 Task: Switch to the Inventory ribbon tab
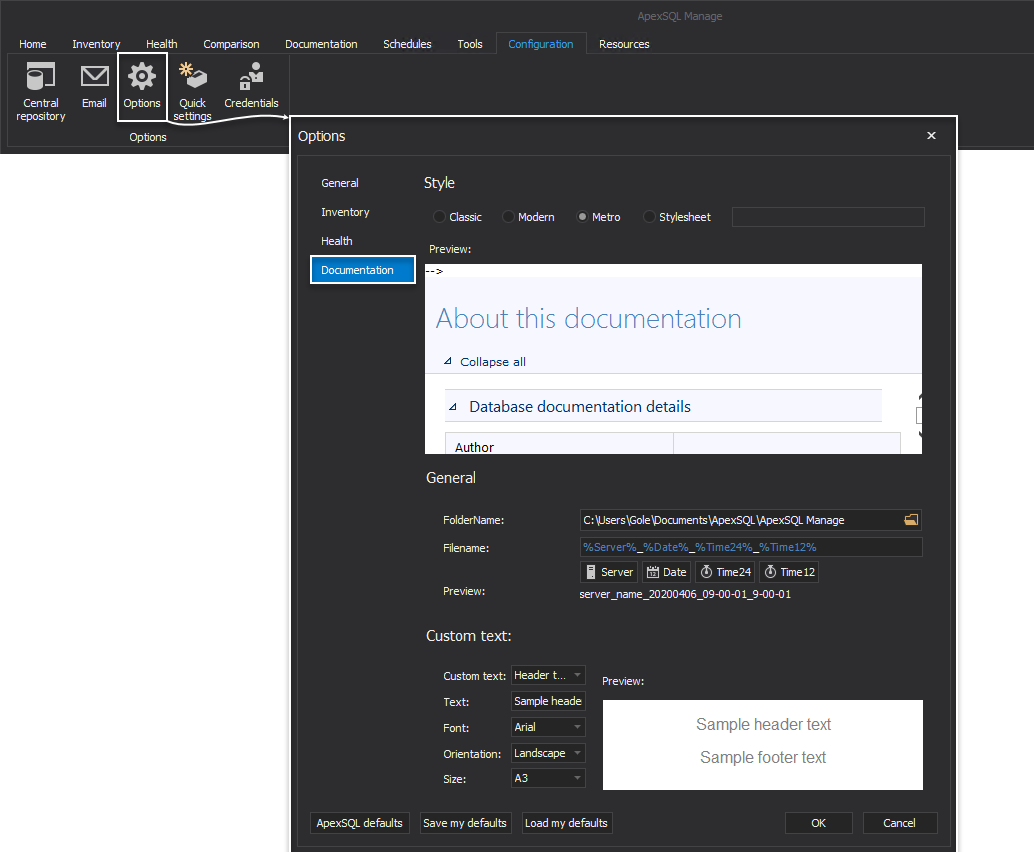96,44
